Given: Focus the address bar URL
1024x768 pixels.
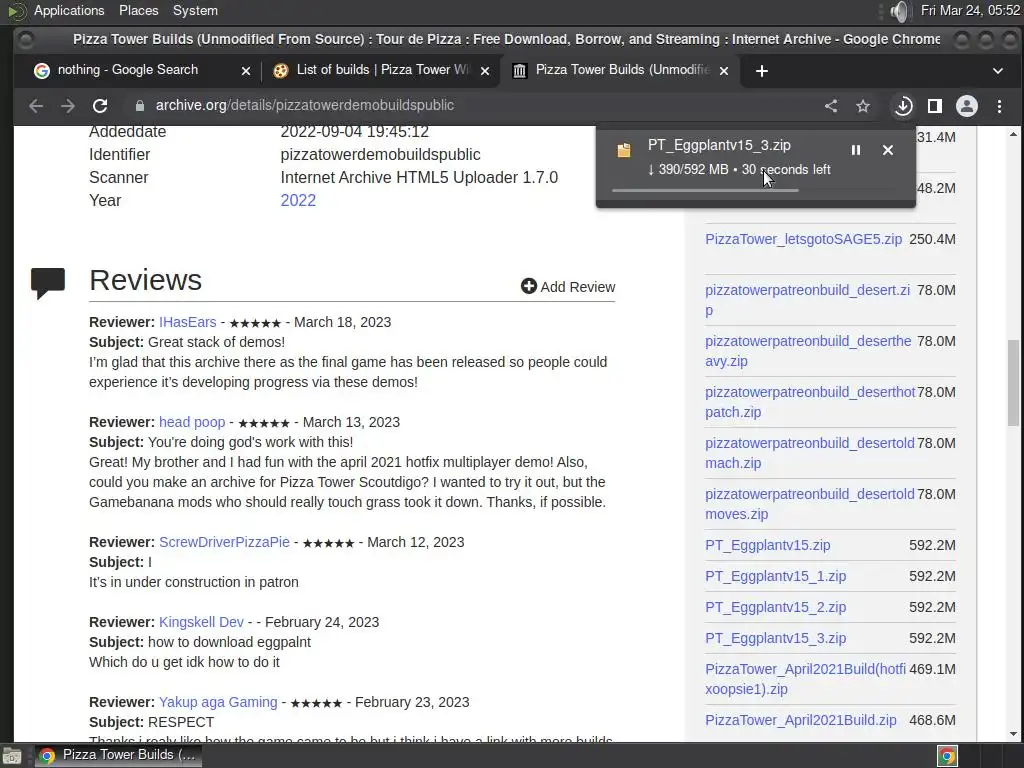Looking at the screenshot, I should [x=304, y=105].
